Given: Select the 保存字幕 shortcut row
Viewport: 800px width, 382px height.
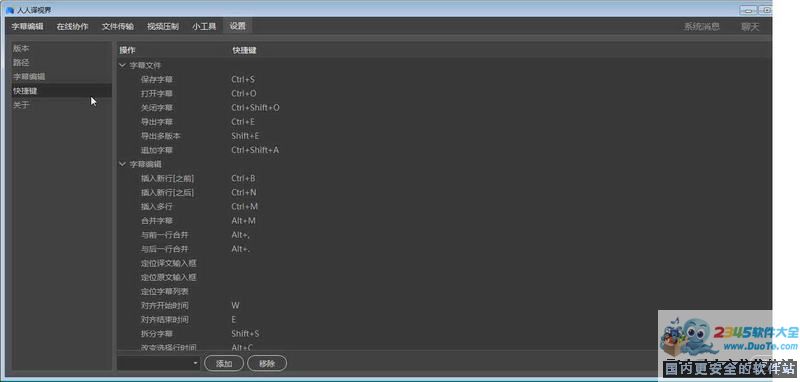Looking at the screenshot, I should [443, 80].
